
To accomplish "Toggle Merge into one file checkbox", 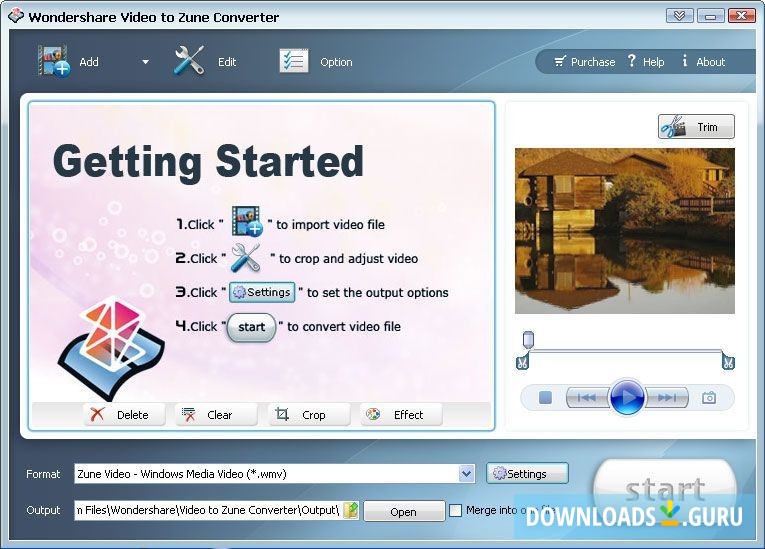I will pos(455,510).
